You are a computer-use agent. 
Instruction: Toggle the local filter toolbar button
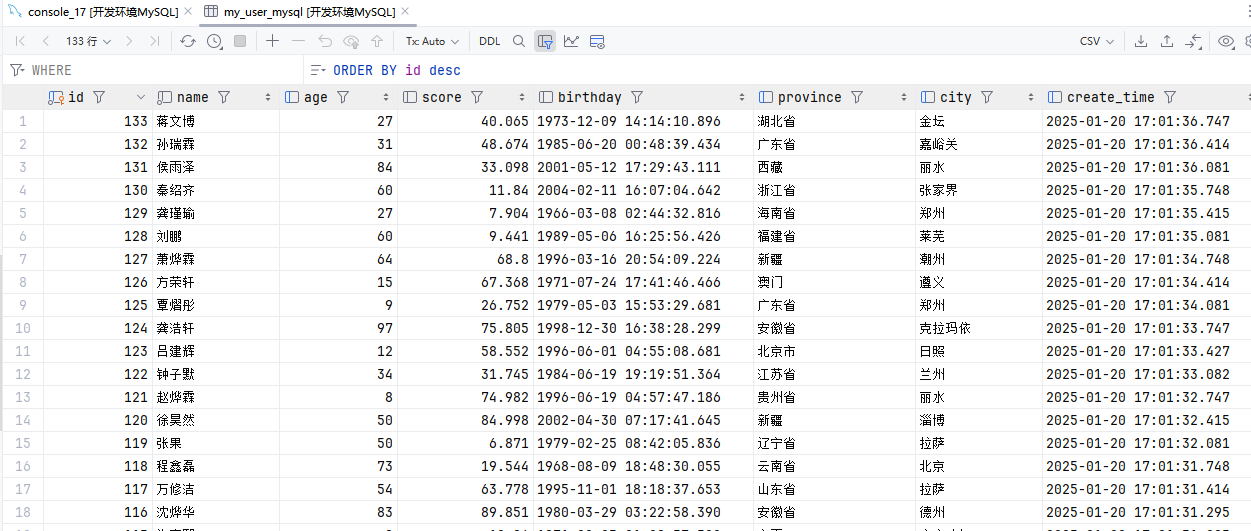[x=545, y=41]
